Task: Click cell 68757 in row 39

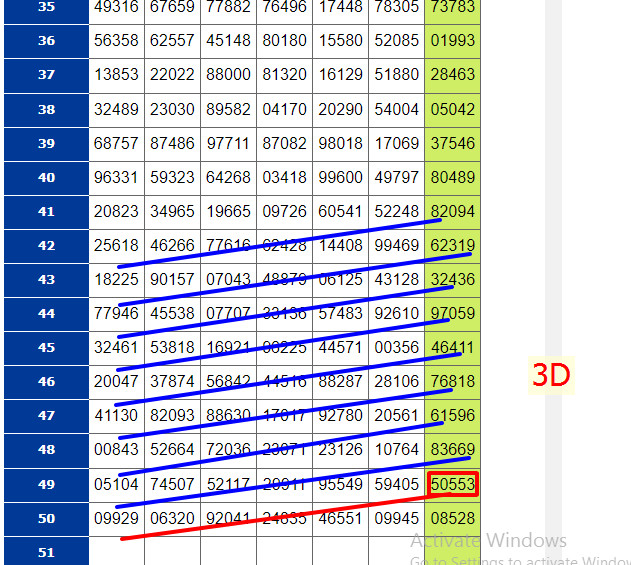Action: (x=116, y=144)
